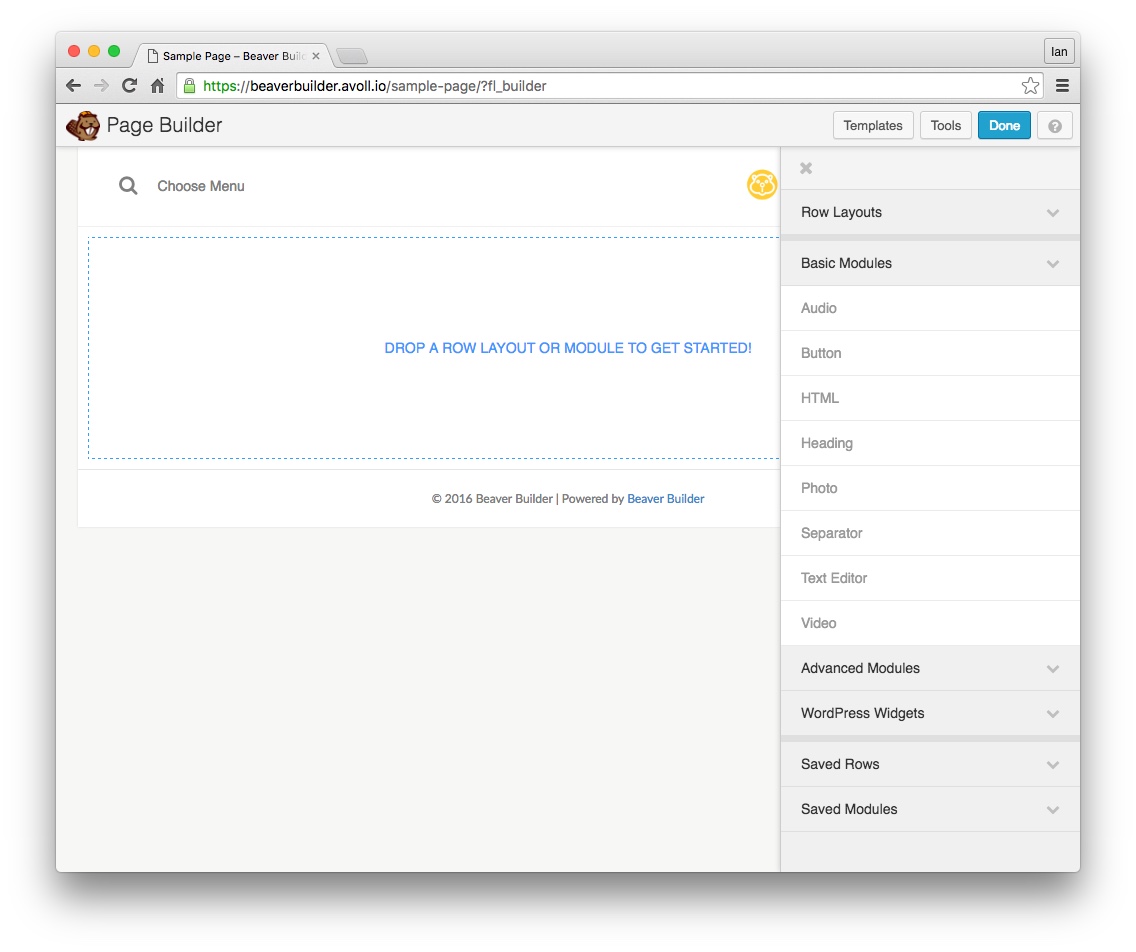Follow the Beaver Builder footer link
This screenshot has height=952, width=1136.
pos(665,498)
